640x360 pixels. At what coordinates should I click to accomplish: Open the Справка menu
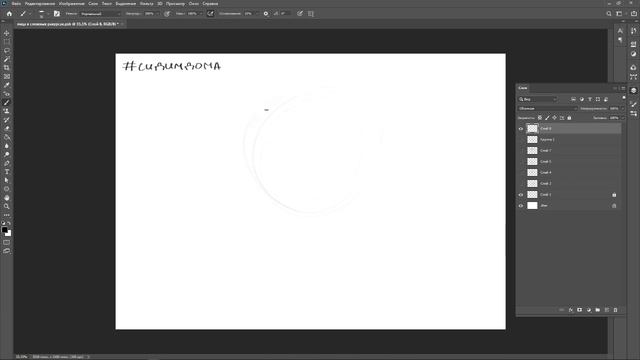pos(210,4)
